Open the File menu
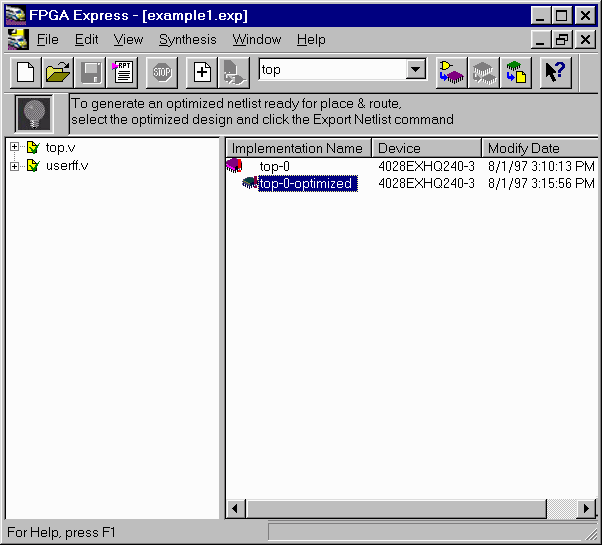Screen dimensions: 602x545 pyautogui.click(x=48, y=40)
